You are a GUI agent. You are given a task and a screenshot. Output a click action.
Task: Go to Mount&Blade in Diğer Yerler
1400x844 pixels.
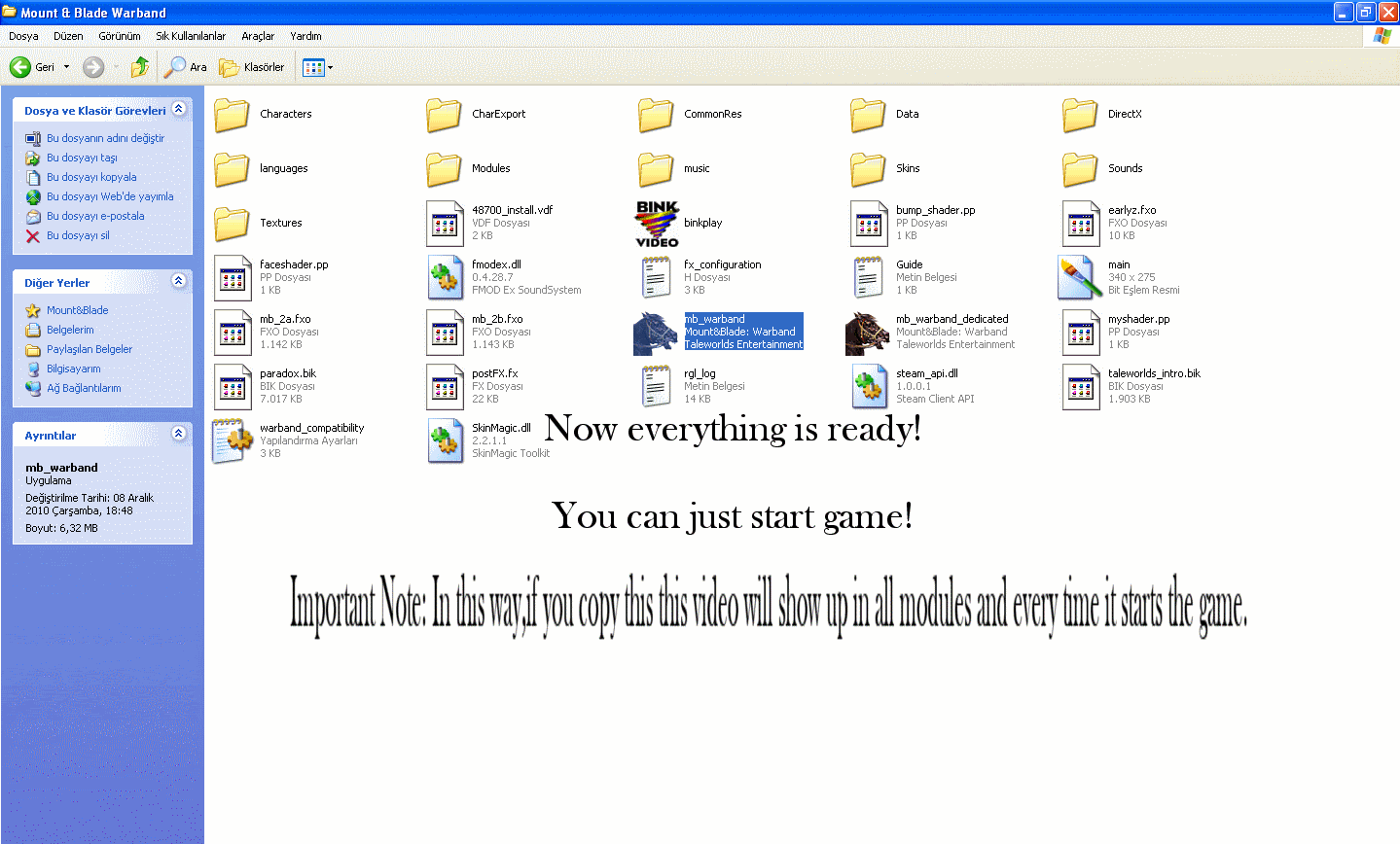(78, 310)
